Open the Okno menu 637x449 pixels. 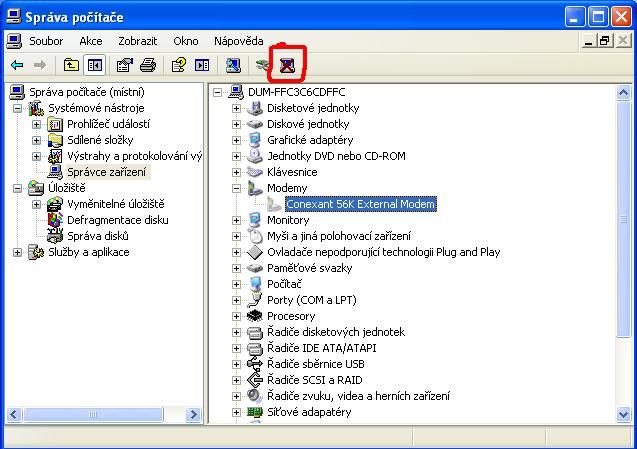click(x=186, y=41)
